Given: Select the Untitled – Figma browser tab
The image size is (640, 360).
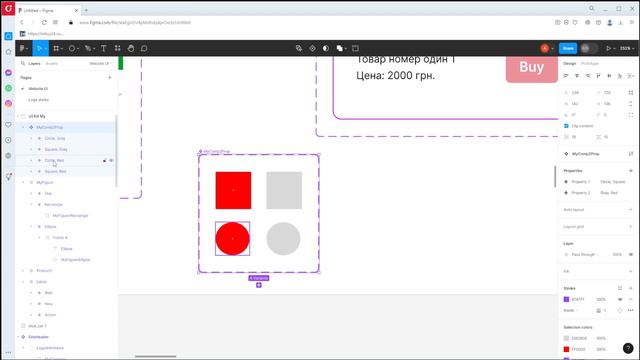Looking at the screenshot, I should click(49, 10).
